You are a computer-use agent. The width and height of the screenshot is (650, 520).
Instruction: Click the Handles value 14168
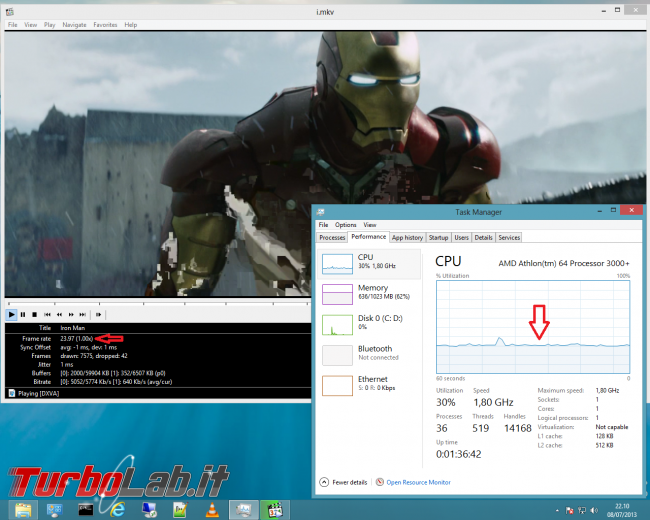point(517,428)
